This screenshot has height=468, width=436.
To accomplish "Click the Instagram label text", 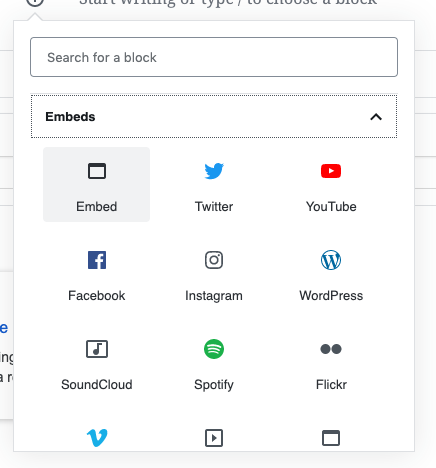I will click(x=214, y=296).
